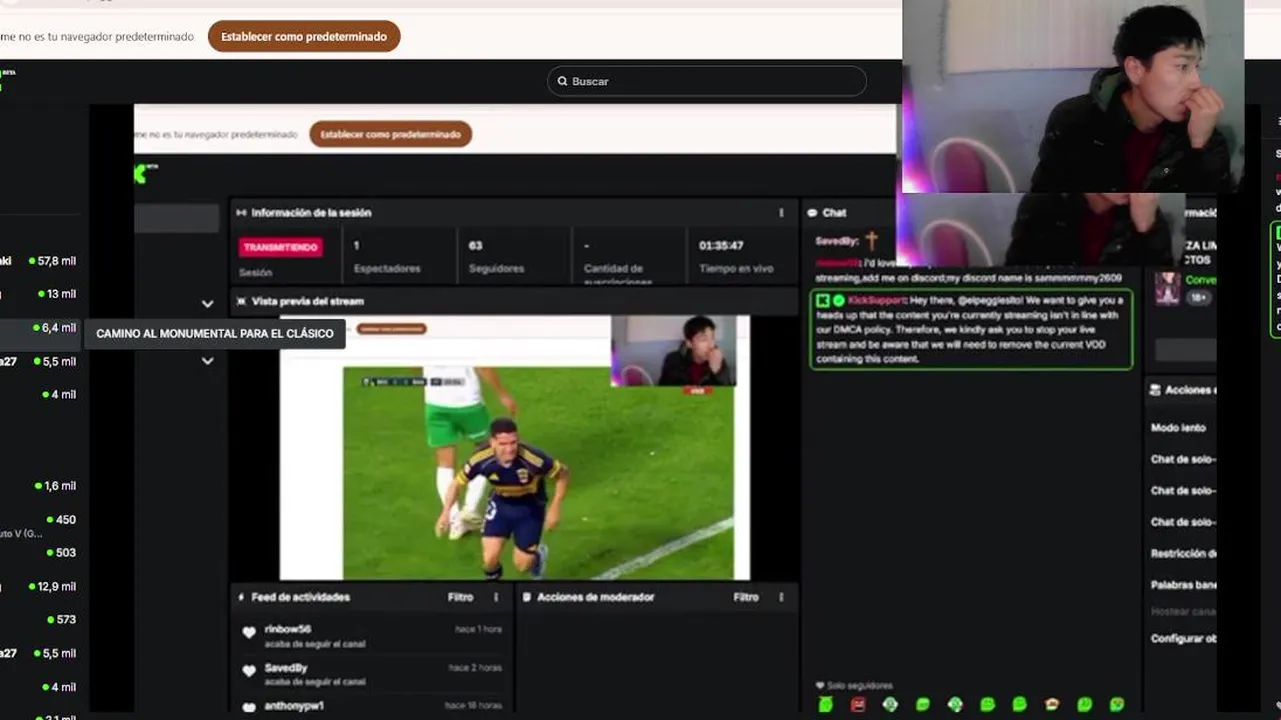This screenshot has width=1281, height=720.
Task: Select sidebar channel with 13 mil viewers
Action: pos(39,294)
